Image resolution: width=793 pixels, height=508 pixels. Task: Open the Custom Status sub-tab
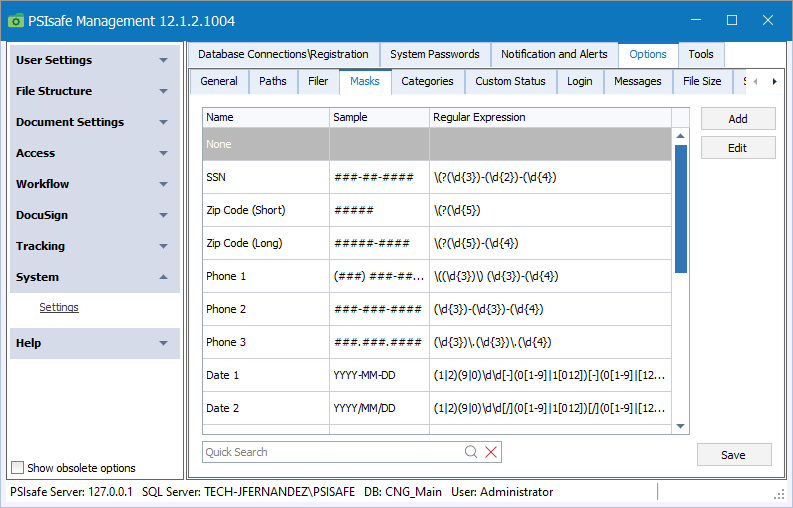[x=510, y=81]
